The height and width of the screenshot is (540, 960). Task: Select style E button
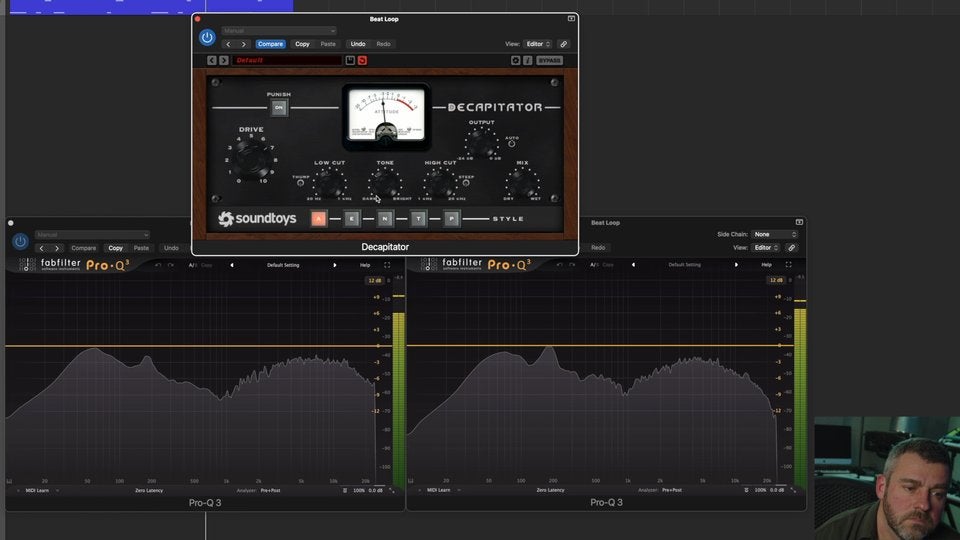[351, 219]
